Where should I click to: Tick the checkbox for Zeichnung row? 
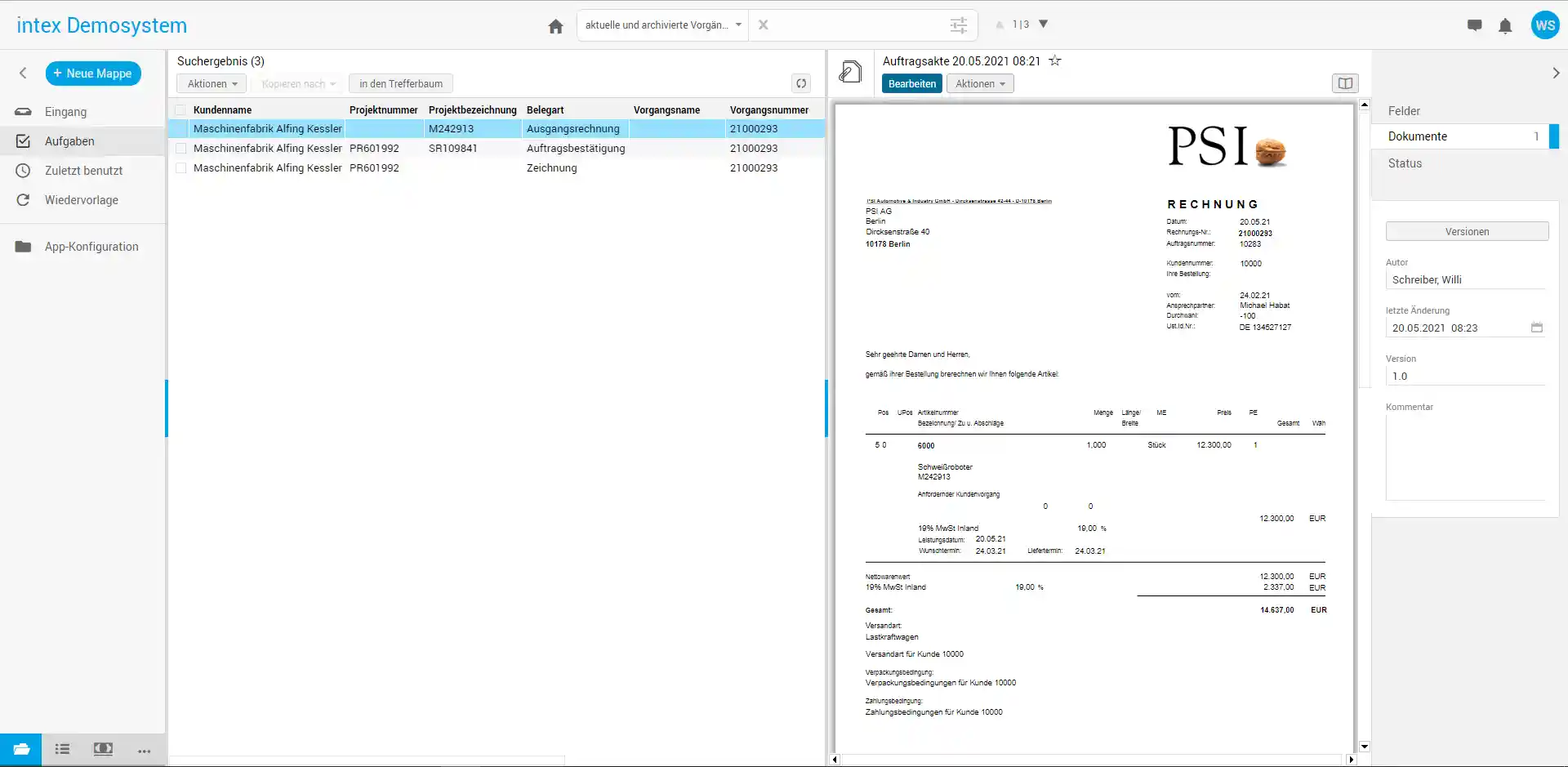click(181, 168)
